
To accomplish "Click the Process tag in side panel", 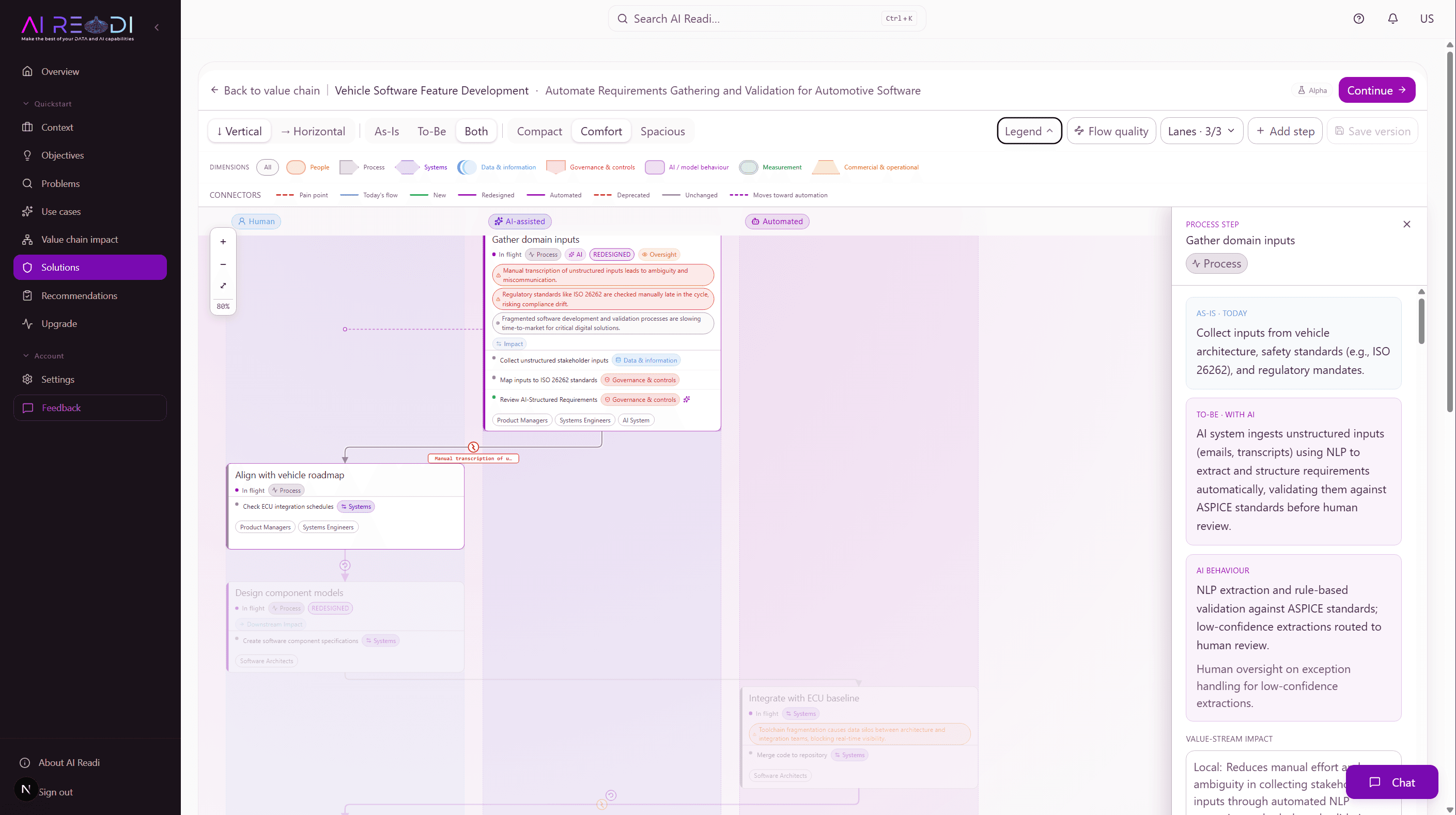I will (x=1216, y=263).
